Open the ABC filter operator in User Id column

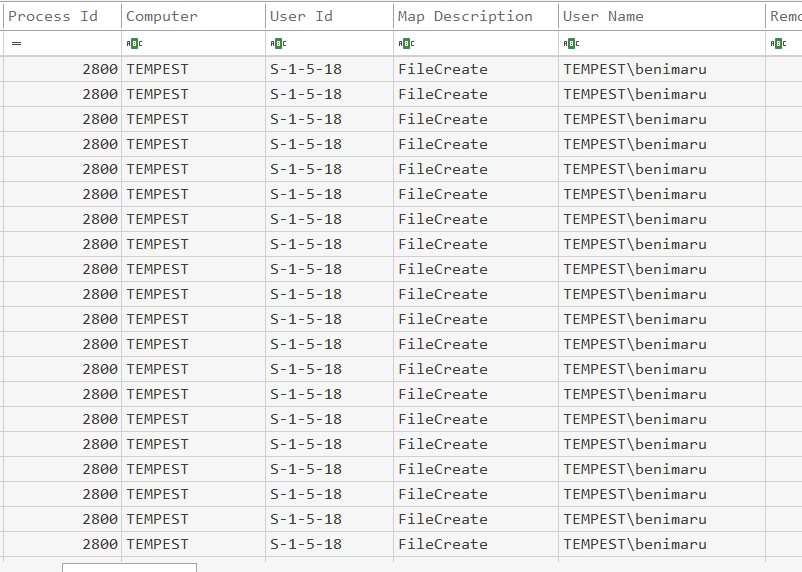(x=278, y=43)
